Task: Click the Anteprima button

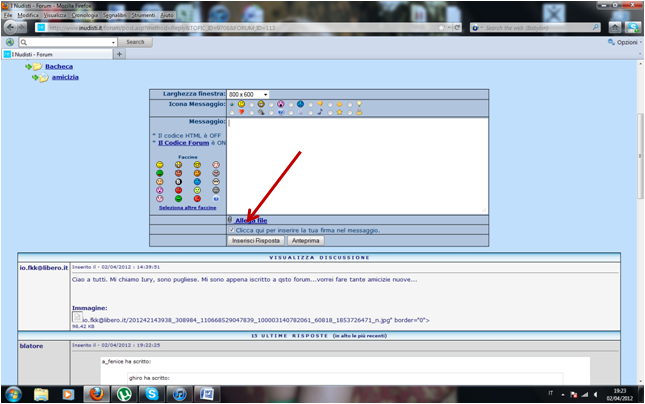Action: tap(305, 241)
